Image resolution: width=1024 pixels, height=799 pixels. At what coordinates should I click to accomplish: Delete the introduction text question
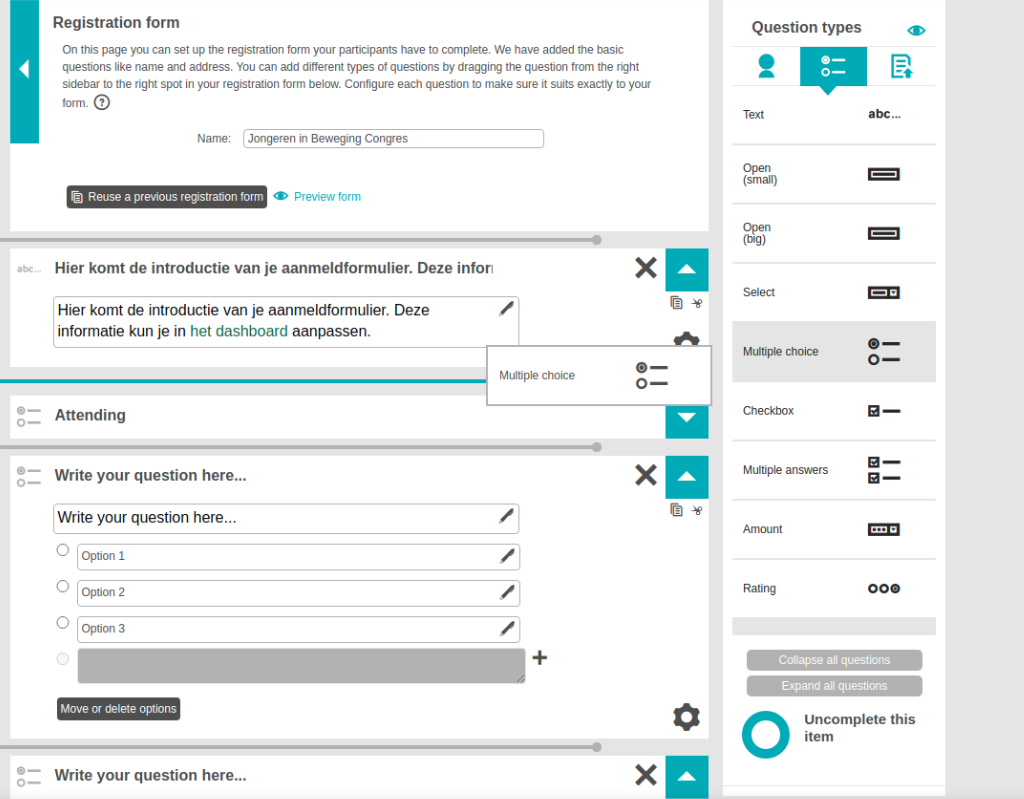645,268
